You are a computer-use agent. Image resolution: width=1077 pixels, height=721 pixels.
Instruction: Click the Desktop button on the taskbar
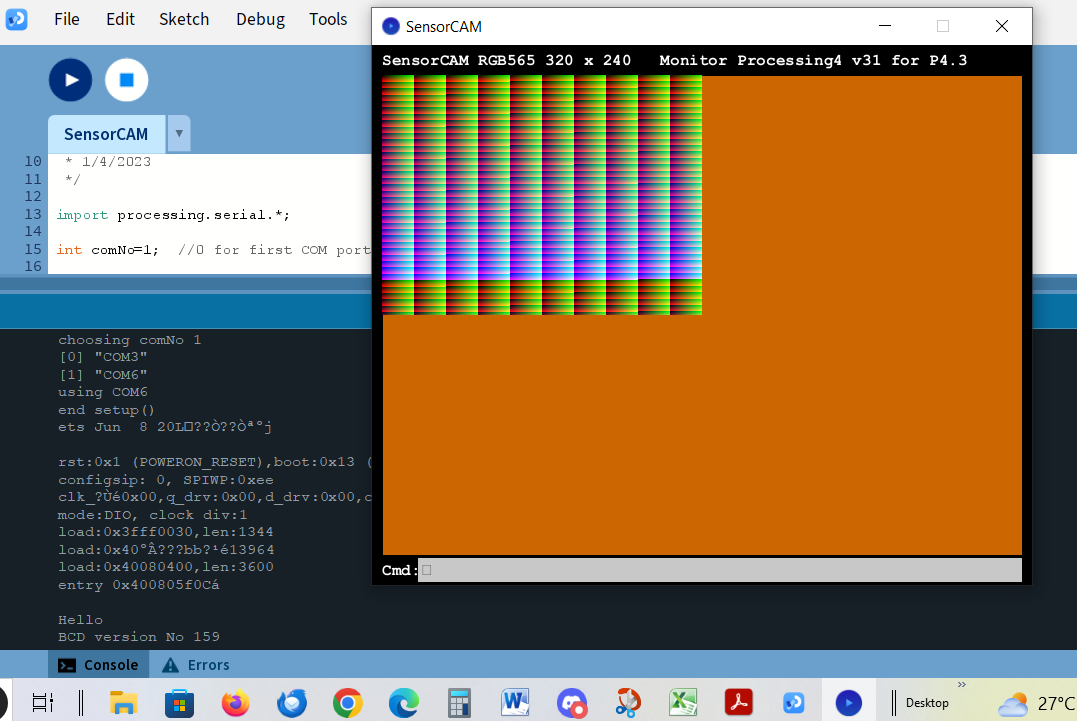tap(927, 703)
